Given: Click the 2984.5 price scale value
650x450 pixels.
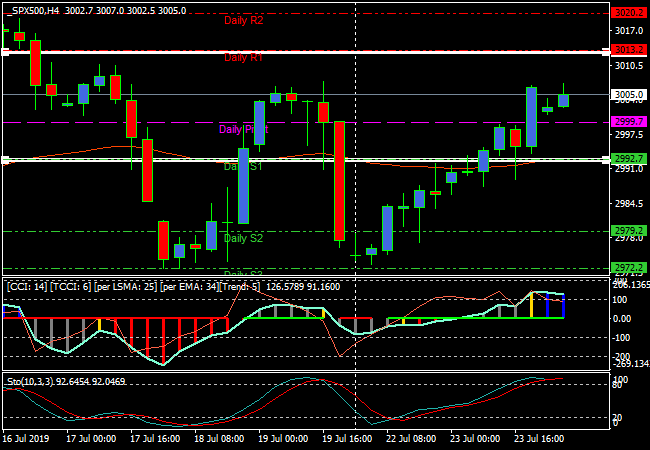Looking at the screenshot, I should (629, 204).
